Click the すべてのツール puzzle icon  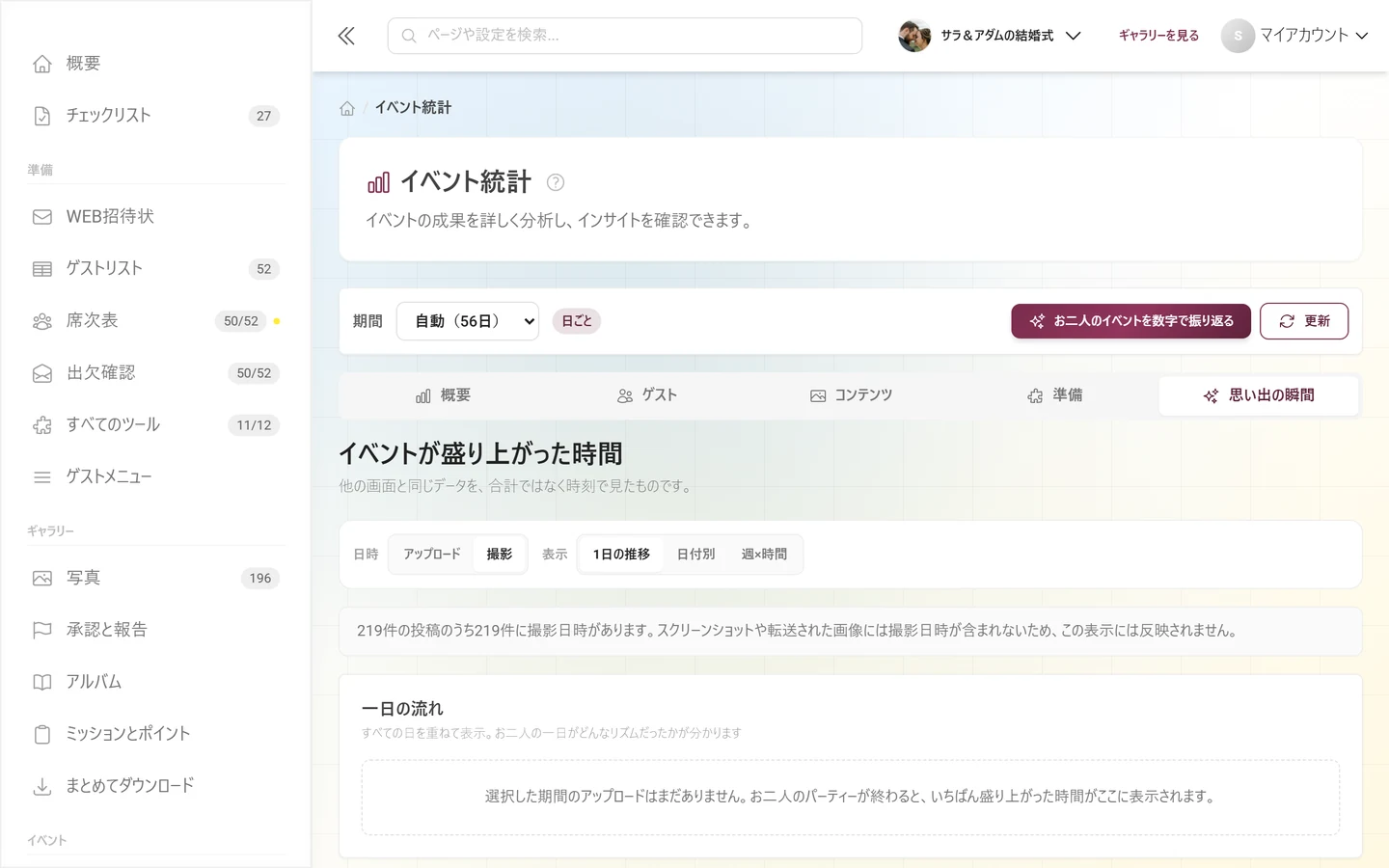[42, 425]
